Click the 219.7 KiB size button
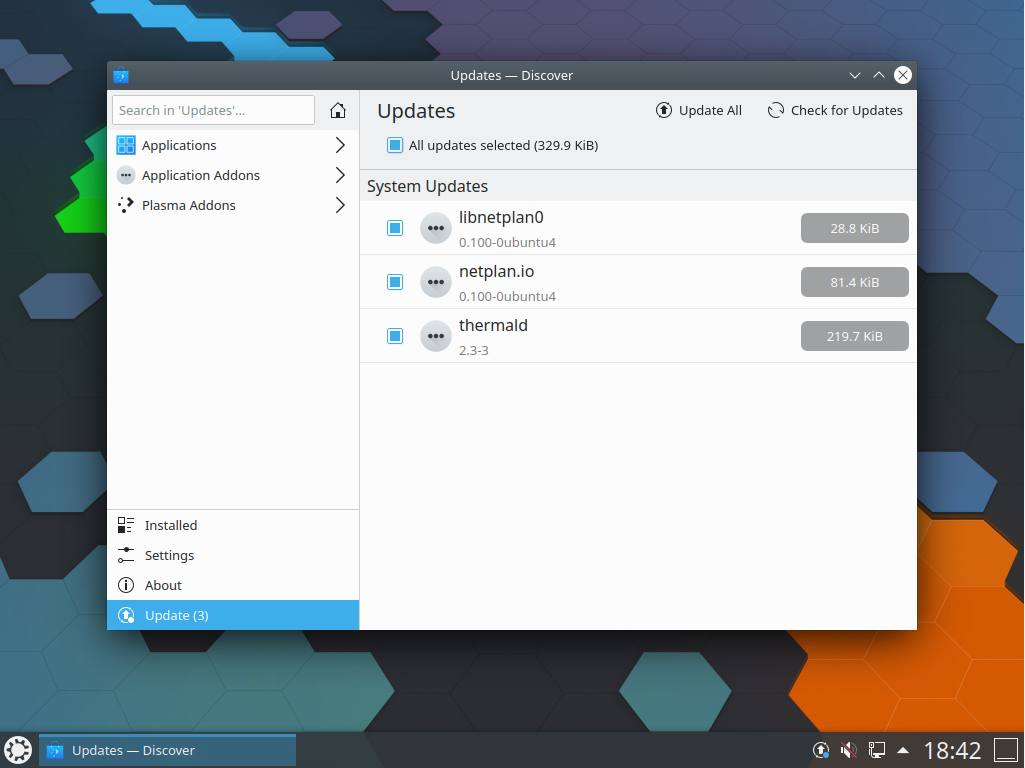 coord(854,336)
